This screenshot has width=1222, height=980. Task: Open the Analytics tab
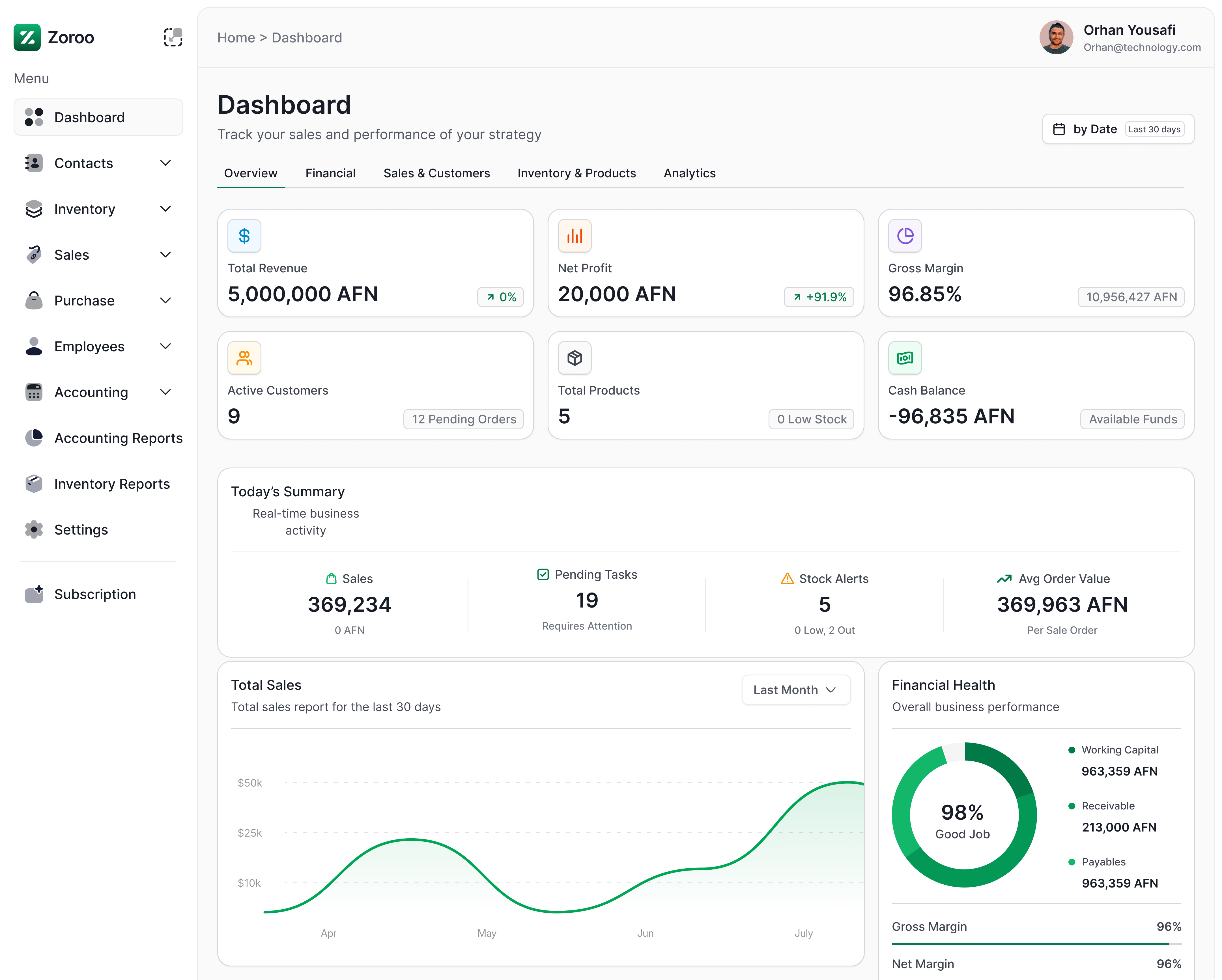coord(689,173)
